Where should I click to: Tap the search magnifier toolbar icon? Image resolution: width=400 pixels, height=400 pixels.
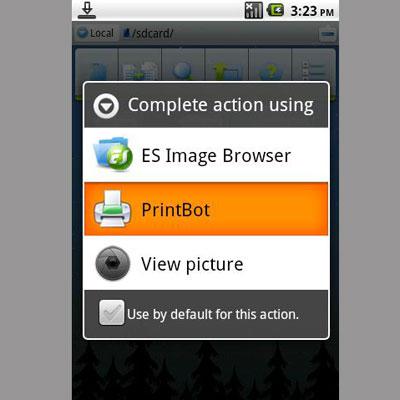point(183,69)
